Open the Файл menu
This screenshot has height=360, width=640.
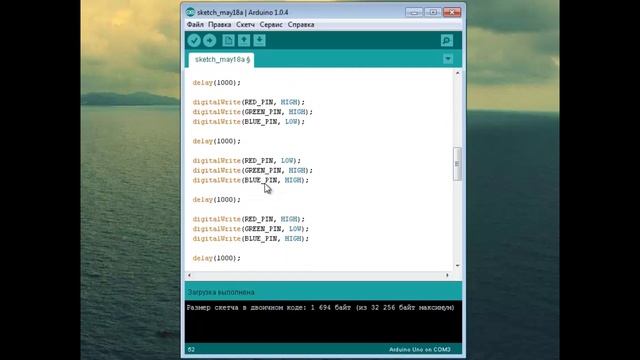[x=195, y=24]
